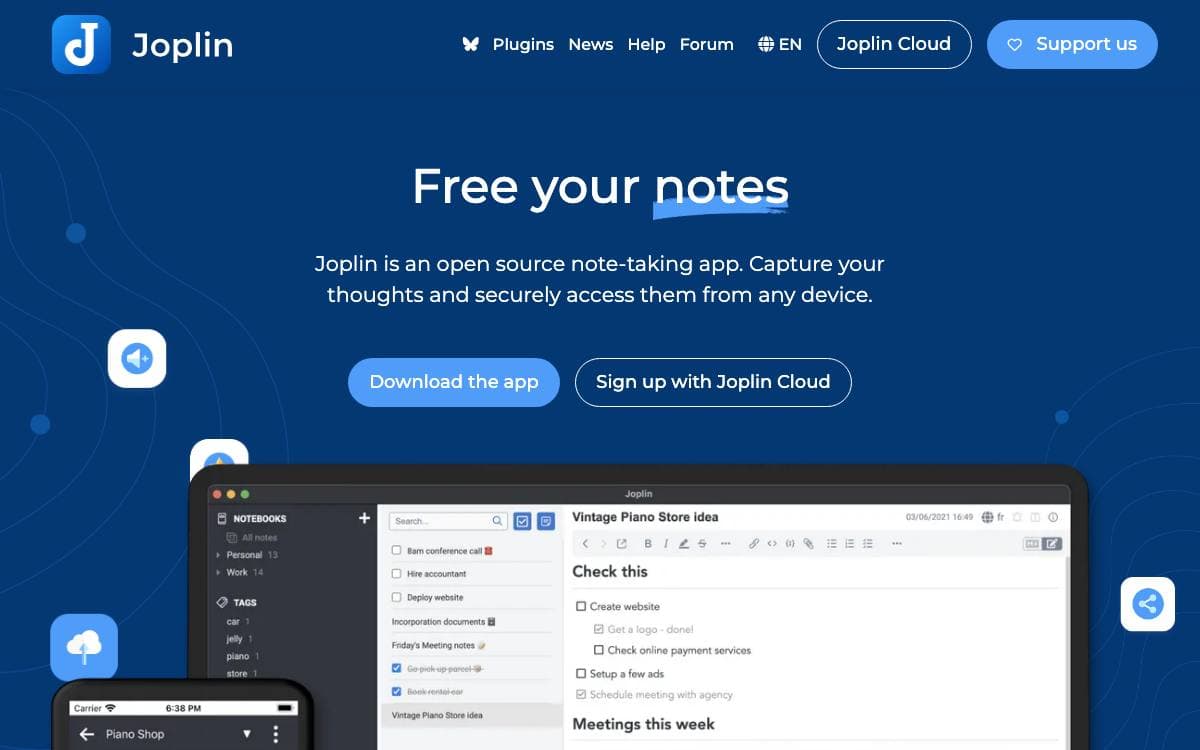
Task: Attach a file using paperclip icon
Action: click(x=808, y=543)
